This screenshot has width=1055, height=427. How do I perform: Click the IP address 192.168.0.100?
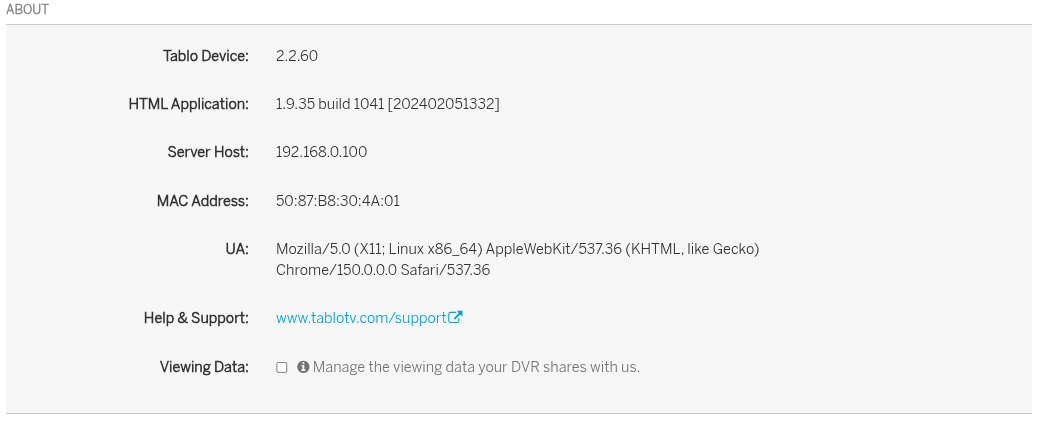point(322,152)
